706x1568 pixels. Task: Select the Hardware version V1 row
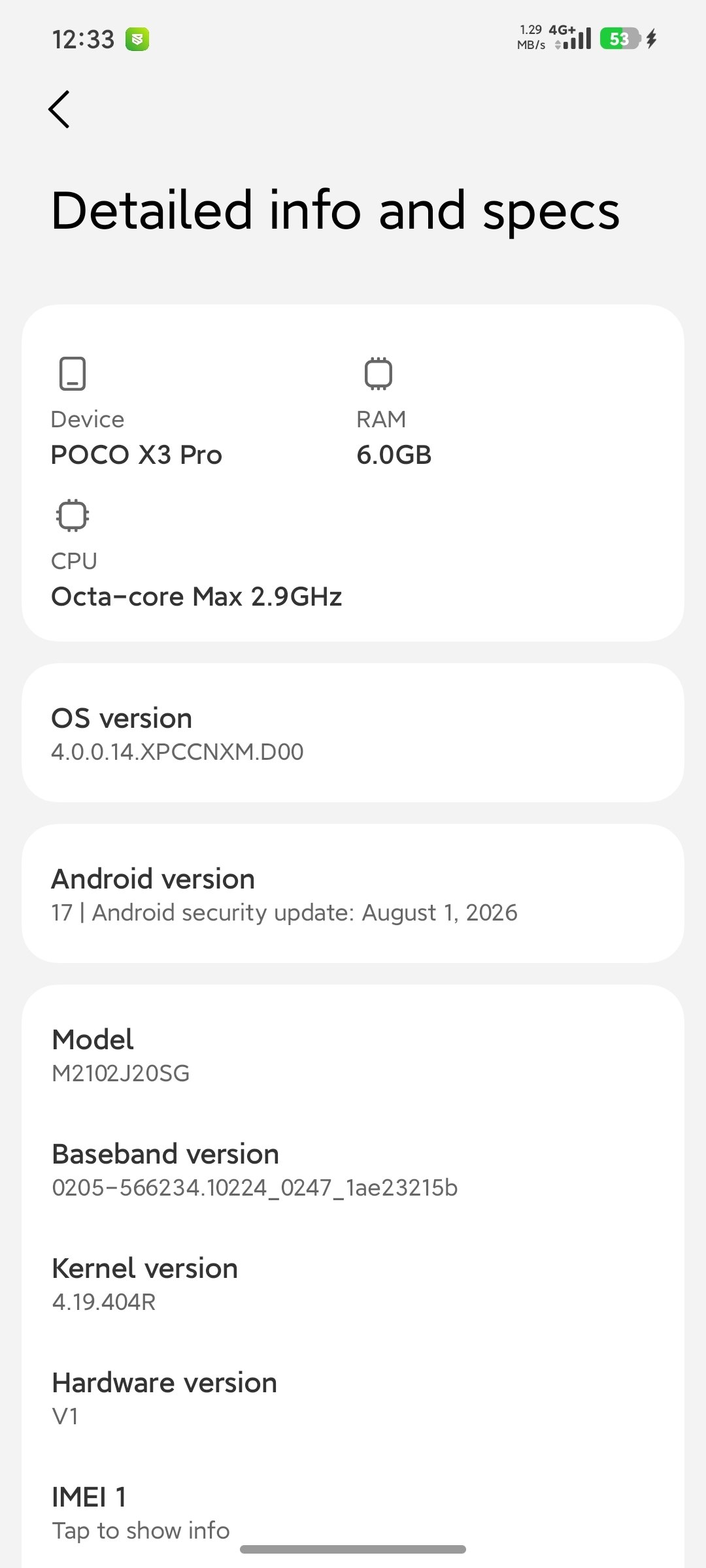pyautogui.click(x=353, y=1398)
